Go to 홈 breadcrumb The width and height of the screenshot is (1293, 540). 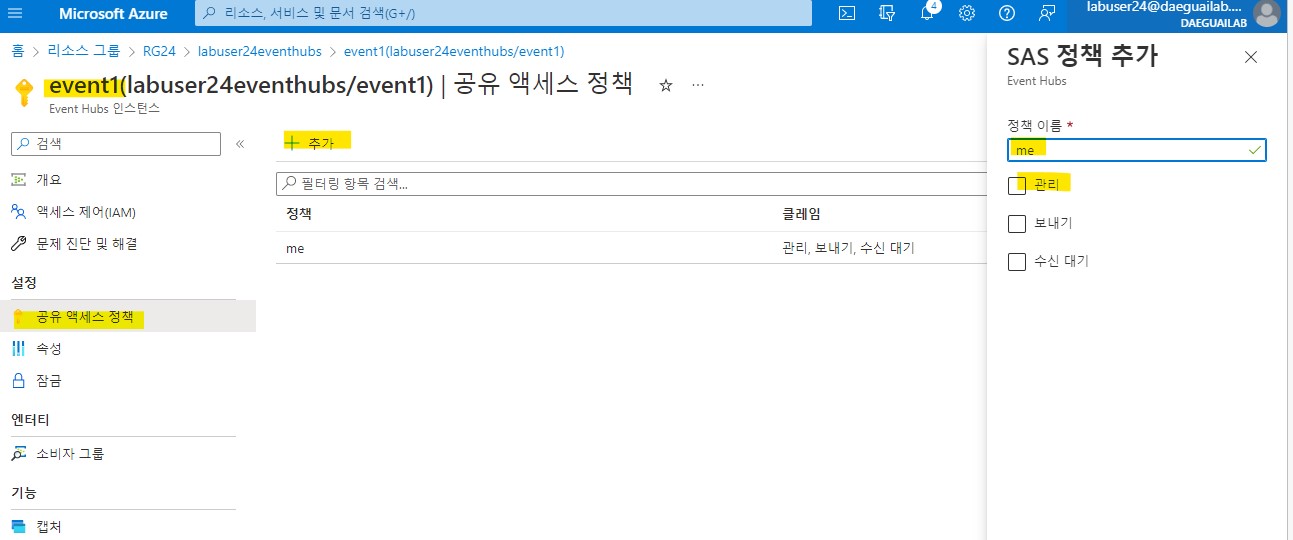[17, 51]
